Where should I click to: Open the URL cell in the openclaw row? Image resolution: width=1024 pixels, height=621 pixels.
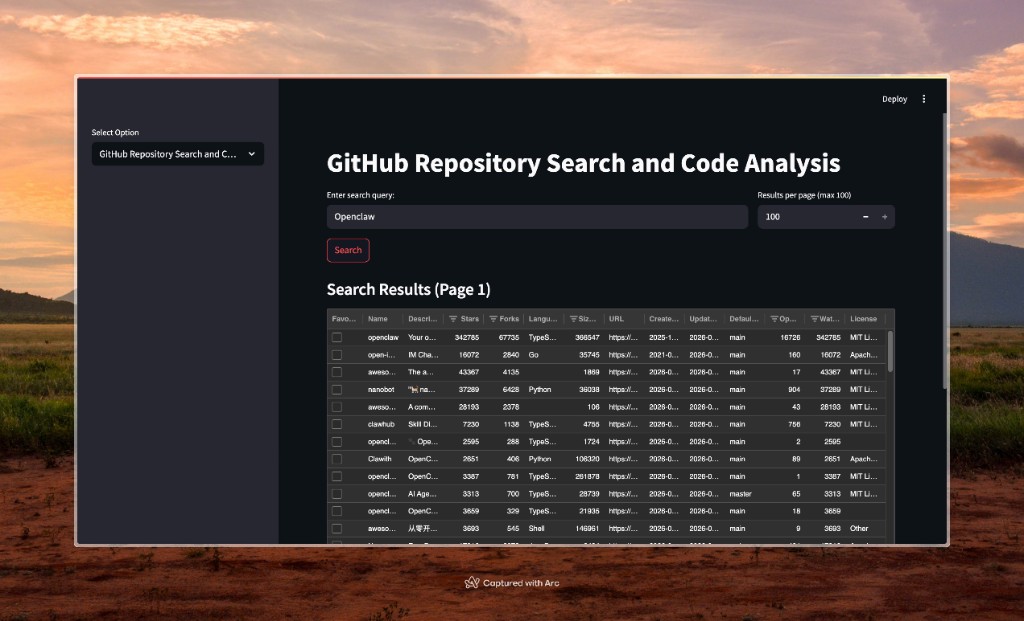click(x=624, y=338)
